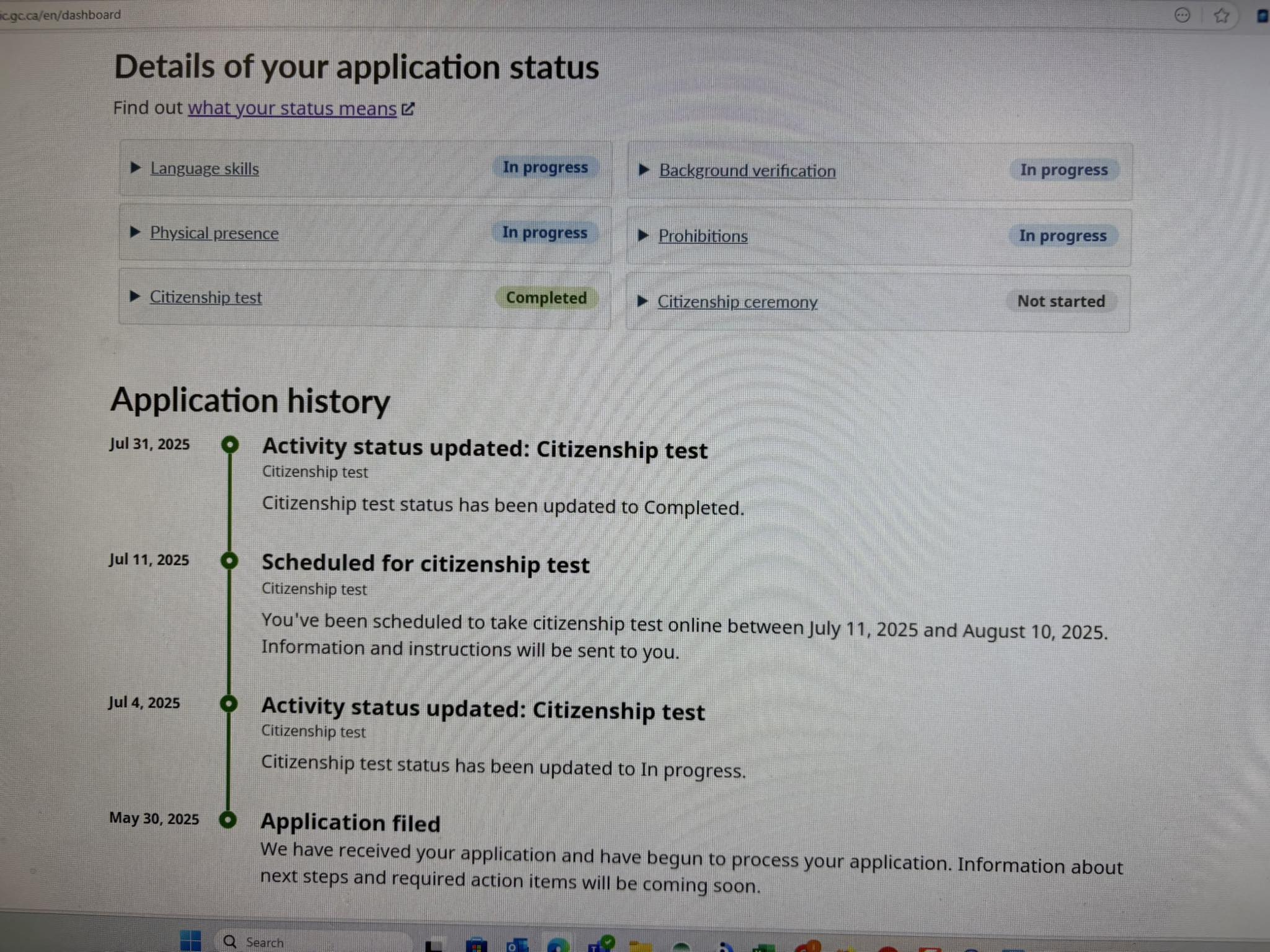Image resolution: width=1270 pixels, height=952 pixels.
Task: Click the Citizenship ceremony link text
Action: 737,302
